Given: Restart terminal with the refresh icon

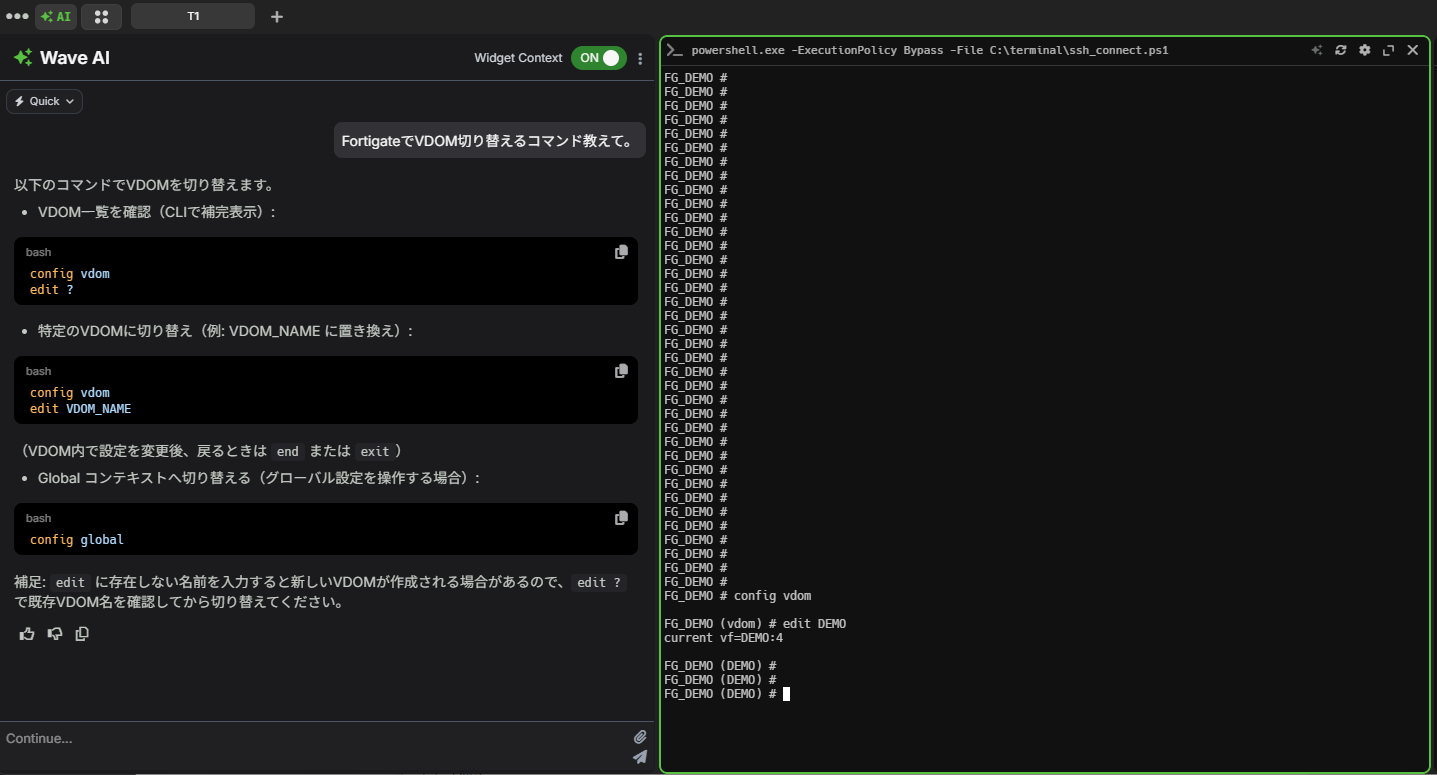Looking at the screenshot, I should tap(1340, 50).
